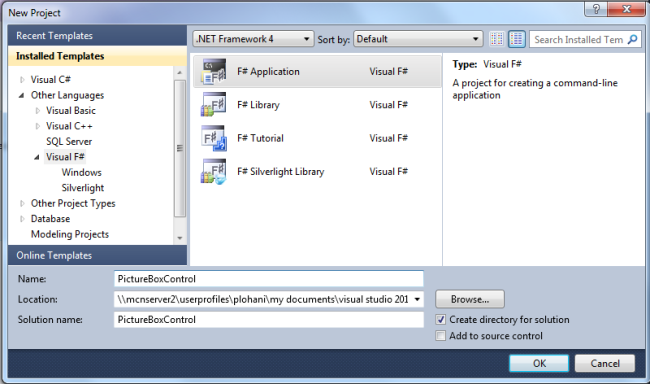Click the Solution name text field

pos(269,320)
